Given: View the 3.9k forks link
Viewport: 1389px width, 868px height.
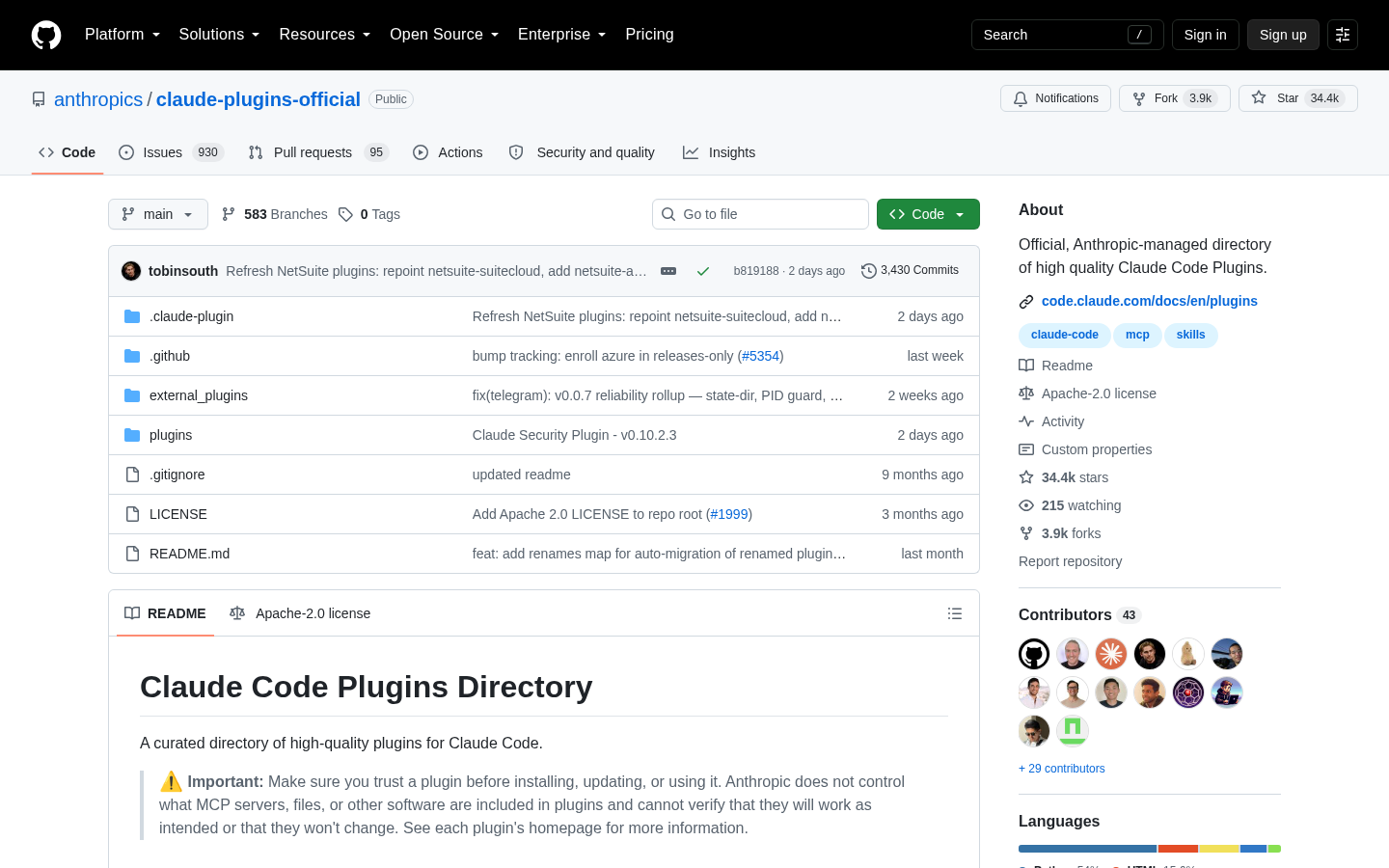Looking at the screenshot, I should pyautogui.click(x=1060, y=533).
